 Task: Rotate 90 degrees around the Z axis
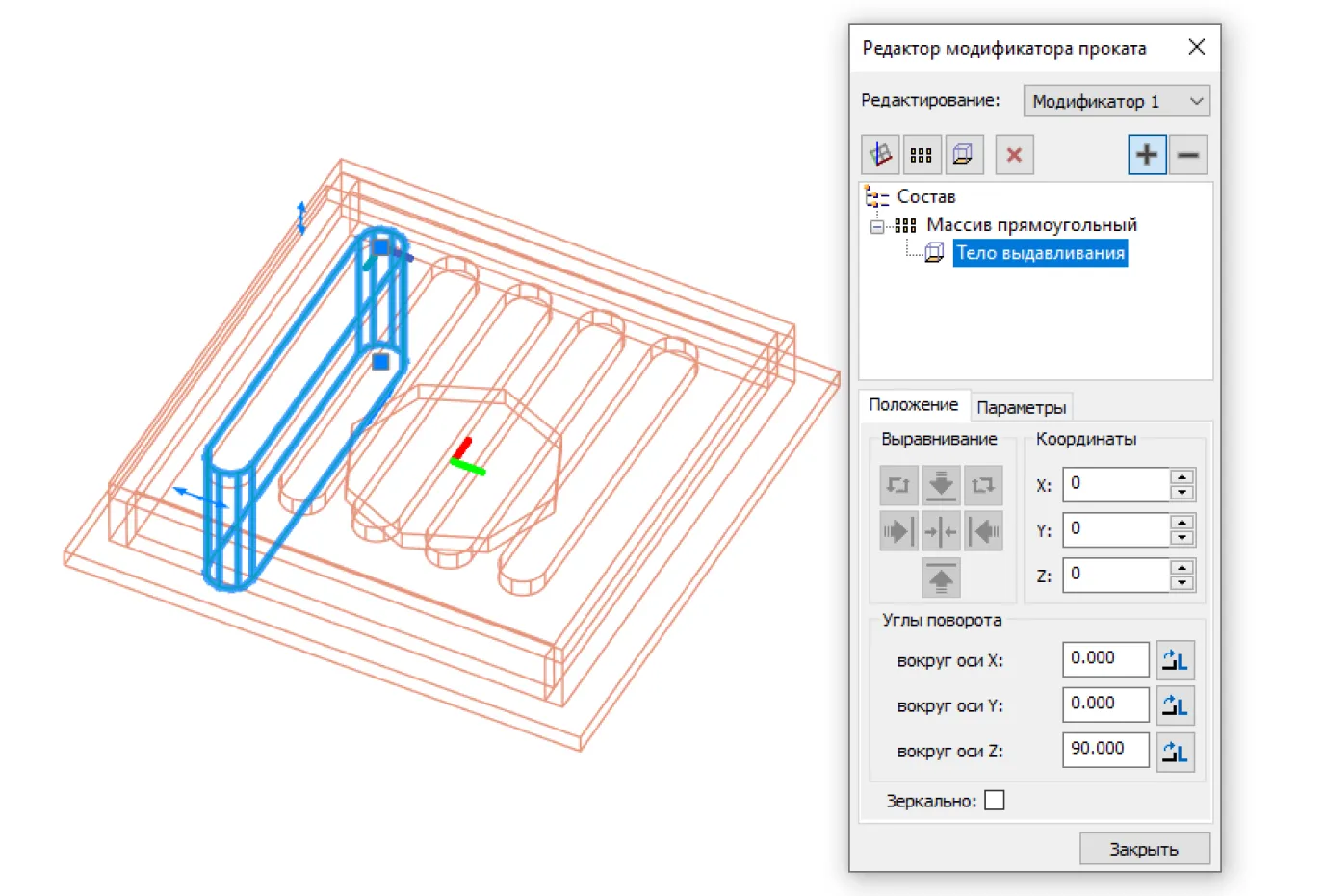click(x=1175, y=752)
